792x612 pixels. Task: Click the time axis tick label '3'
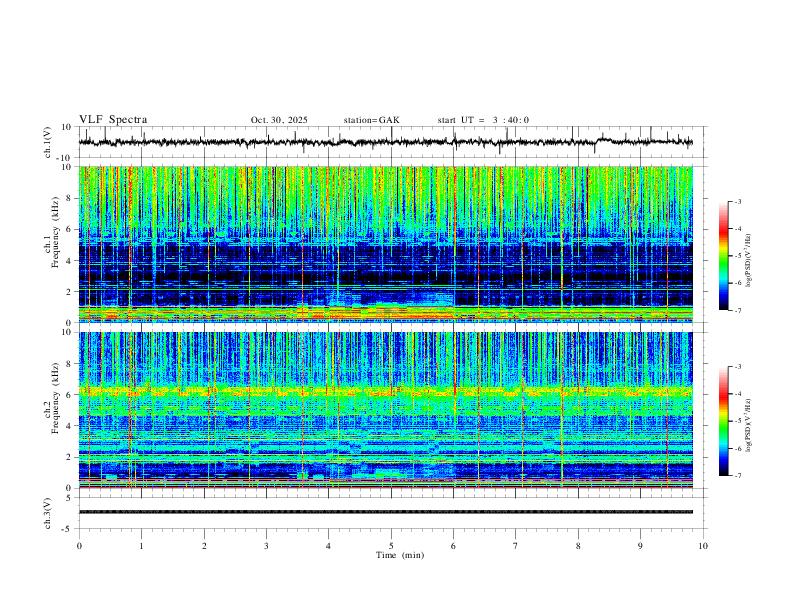[266, 546]
